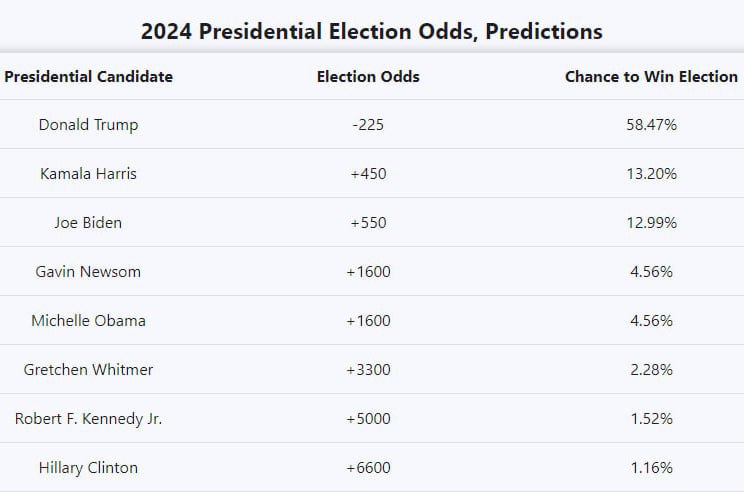Click the Gretchen Whitmer candidate name
This screenshot has height=492, width=744.
[x=88, y=370]
